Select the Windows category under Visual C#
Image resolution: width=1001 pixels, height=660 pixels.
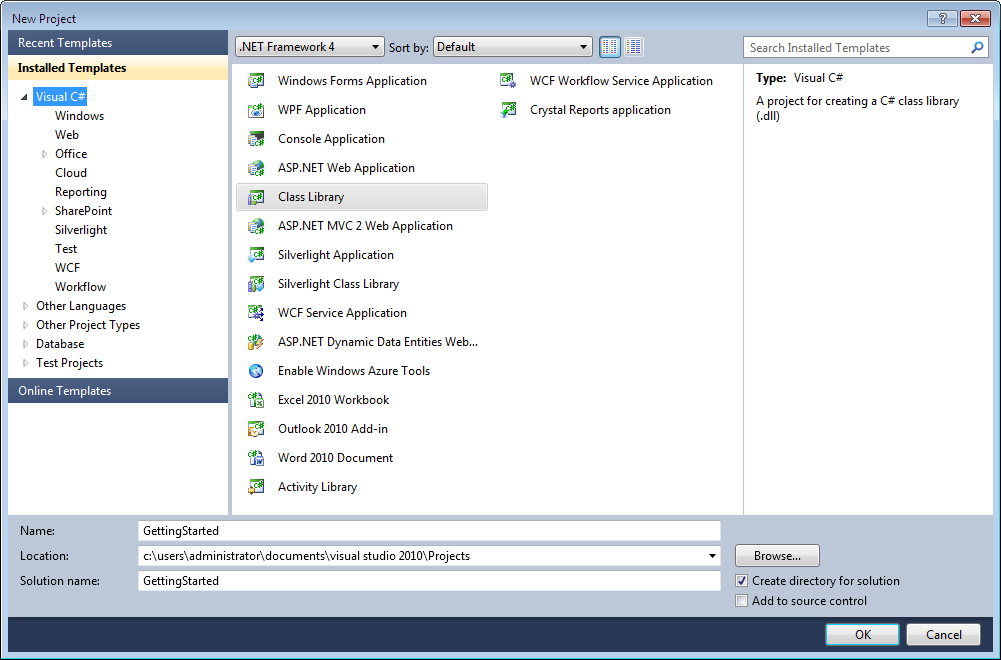79,116
